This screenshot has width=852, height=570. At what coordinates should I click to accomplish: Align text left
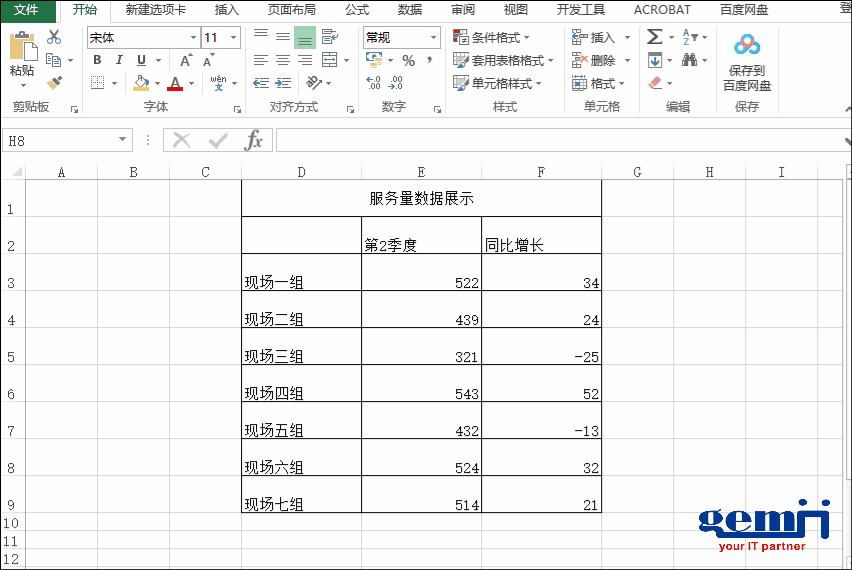coord(261,60)
